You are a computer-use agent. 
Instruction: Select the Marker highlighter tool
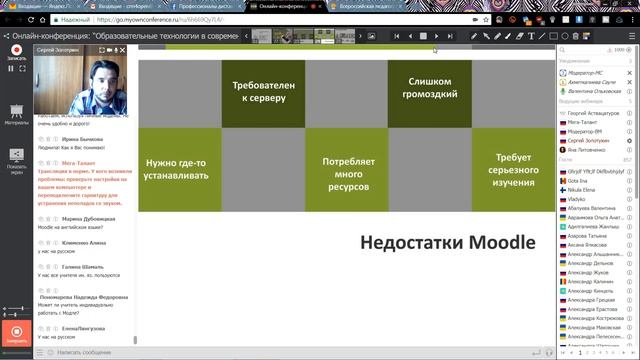coord(497,36)
